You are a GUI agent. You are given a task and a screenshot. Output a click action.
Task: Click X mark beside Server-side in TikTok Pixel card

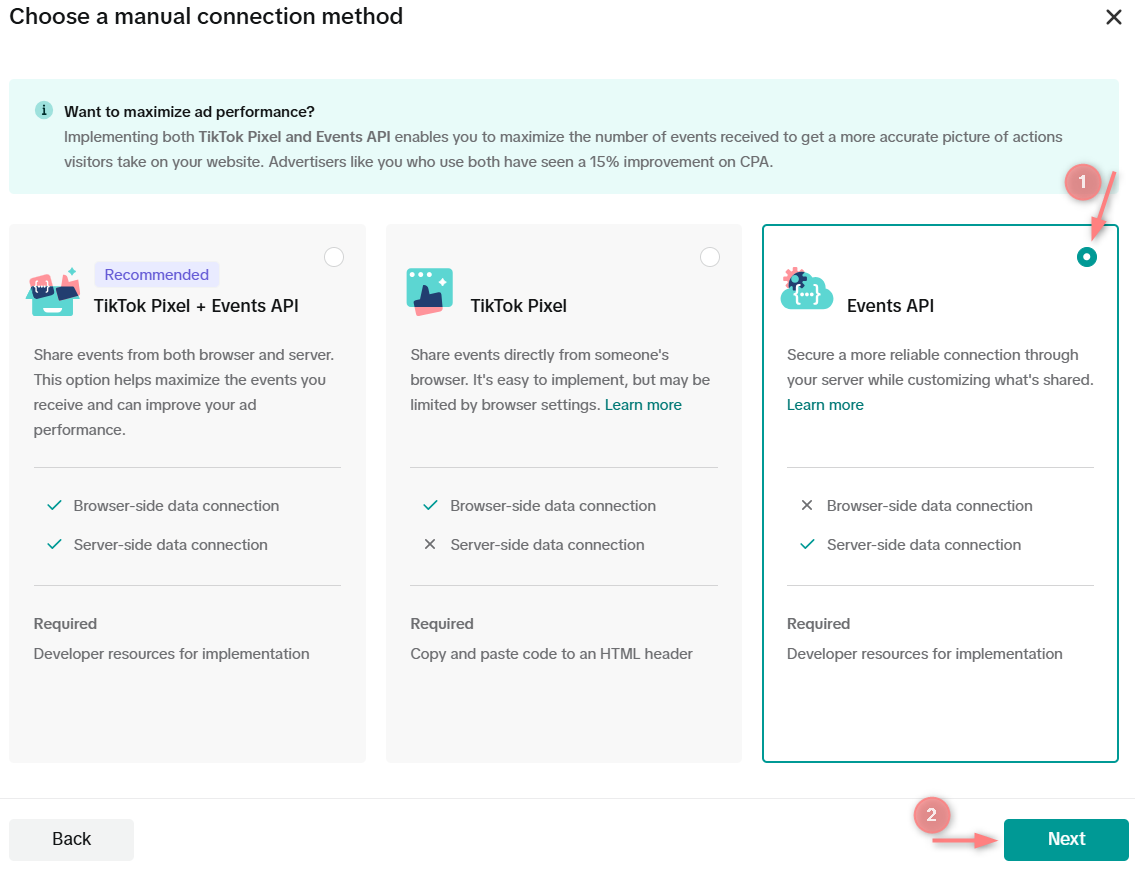click(x=430, y=544)
